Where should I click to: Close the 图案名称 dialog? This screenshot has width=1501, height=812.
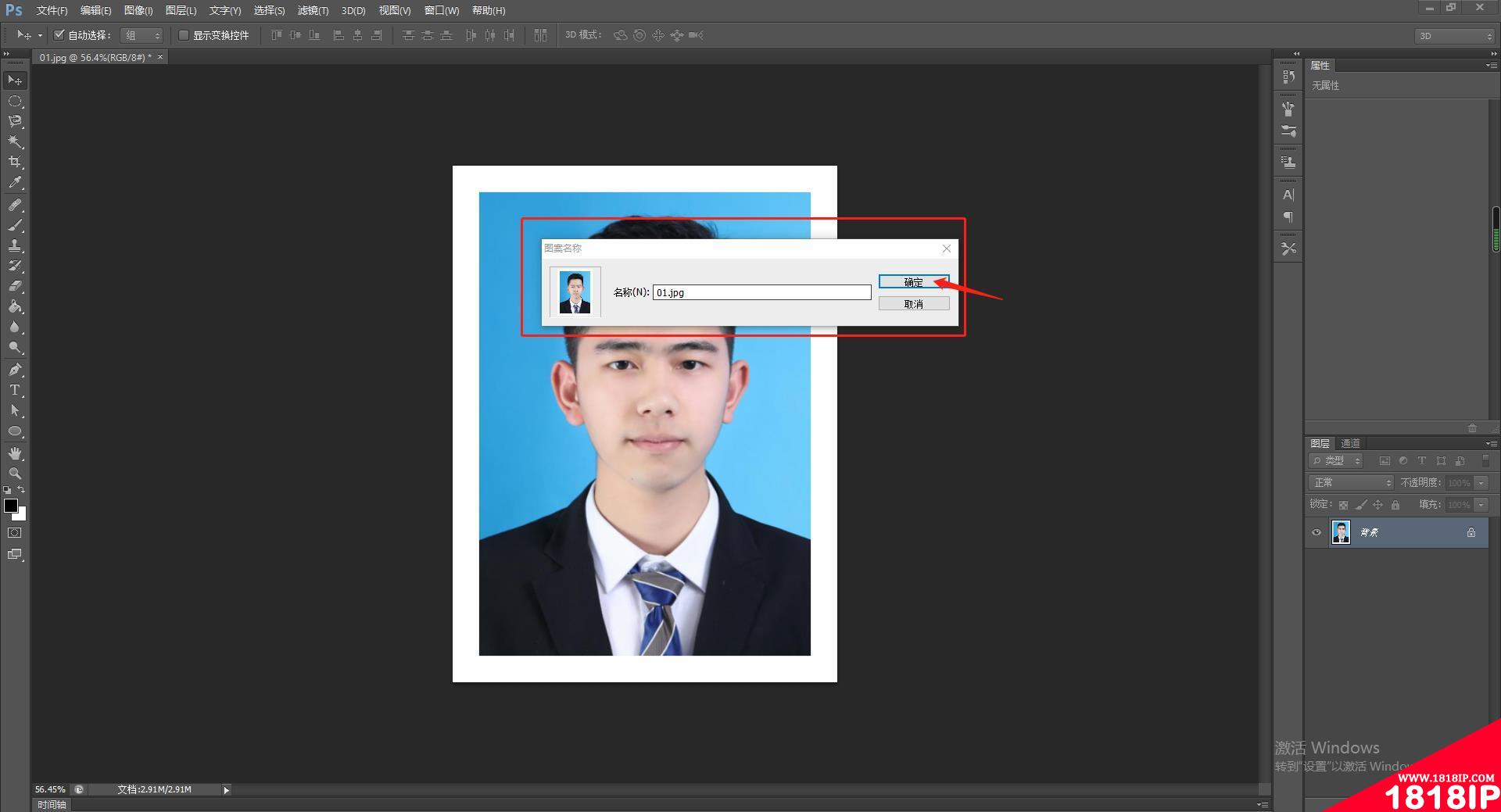coord(947,249)
